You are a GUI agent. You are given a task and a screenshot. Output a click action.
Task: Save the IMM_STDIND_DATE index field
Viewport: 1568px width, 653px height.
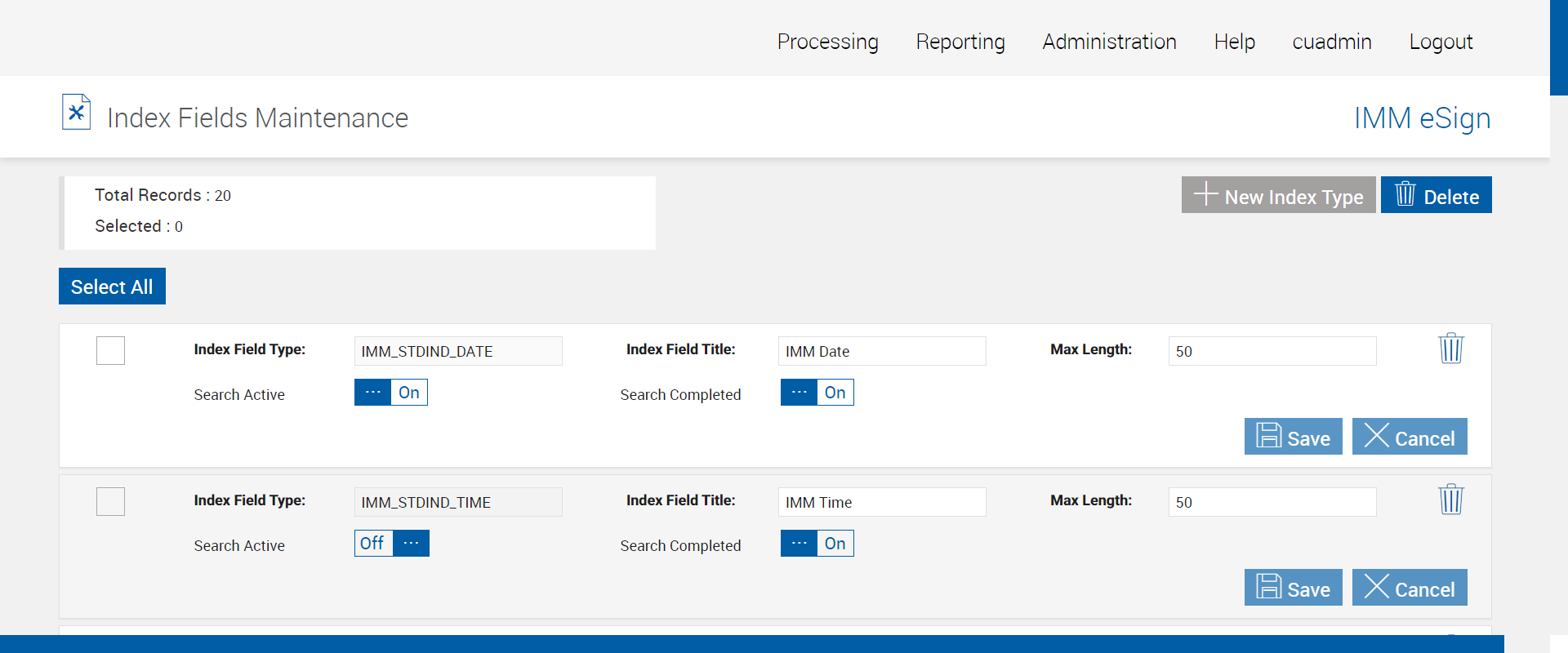click(x=1293, y=437)
